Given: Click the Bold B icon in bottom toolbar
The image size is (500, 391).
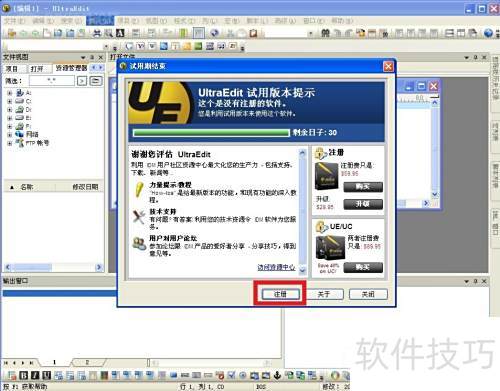Looking at the screenshot, I should (x=24, y=376).
